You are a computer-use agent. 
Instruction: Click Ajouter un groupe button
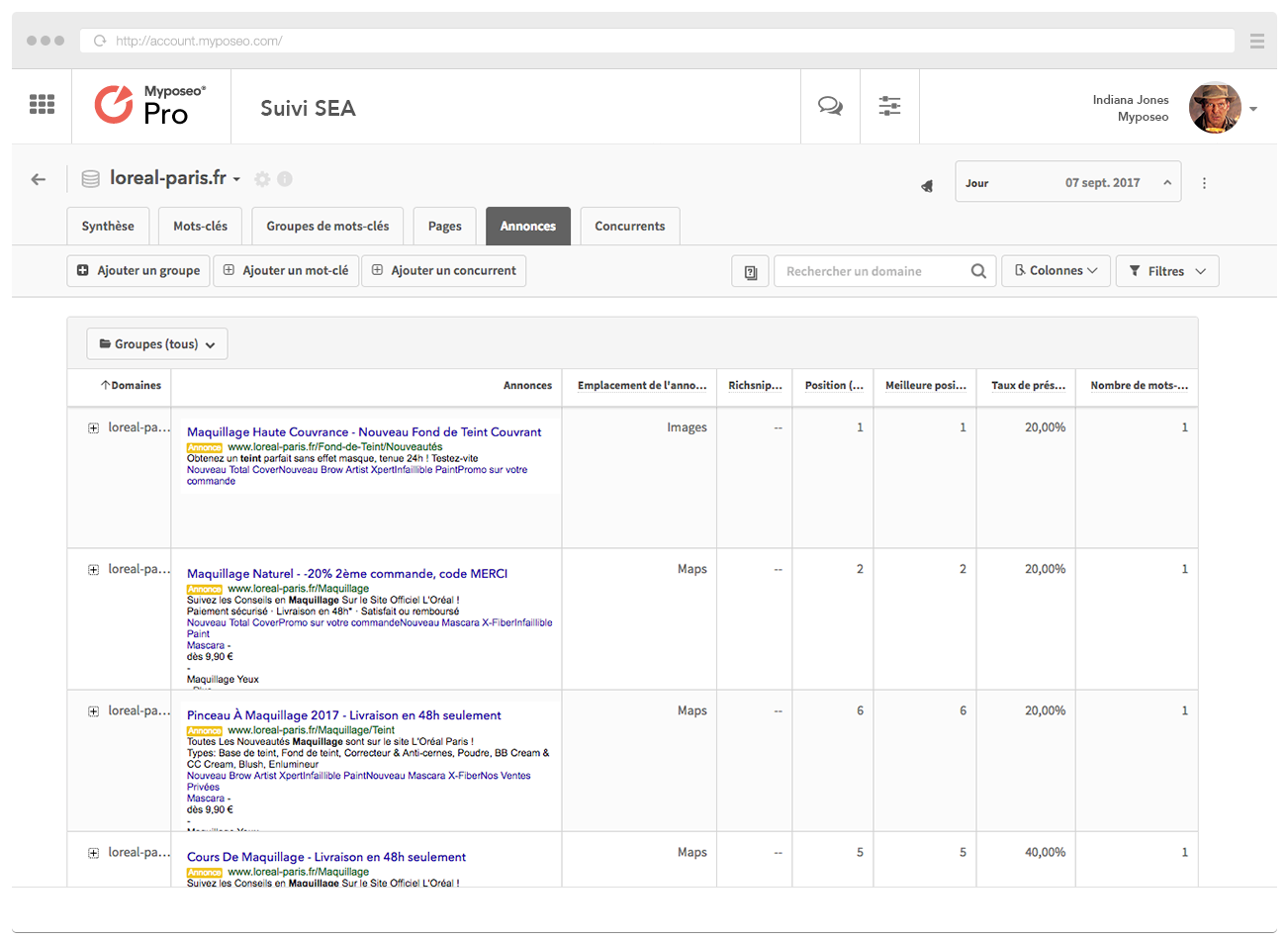pos(138,270)
